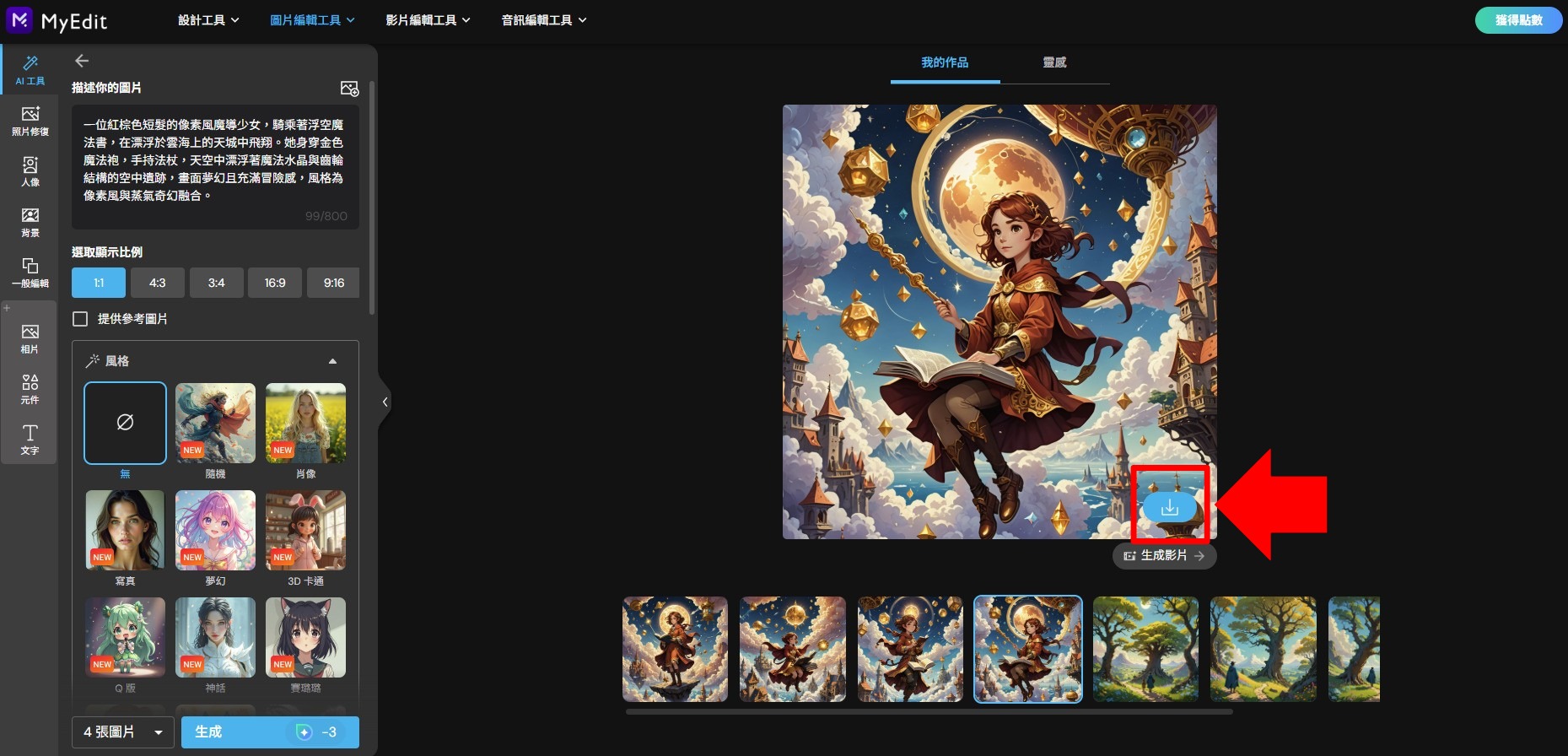Screen dimensions: 1568x756
Task: Click the download icon on generated image
Action: (x=1169, y=508)
